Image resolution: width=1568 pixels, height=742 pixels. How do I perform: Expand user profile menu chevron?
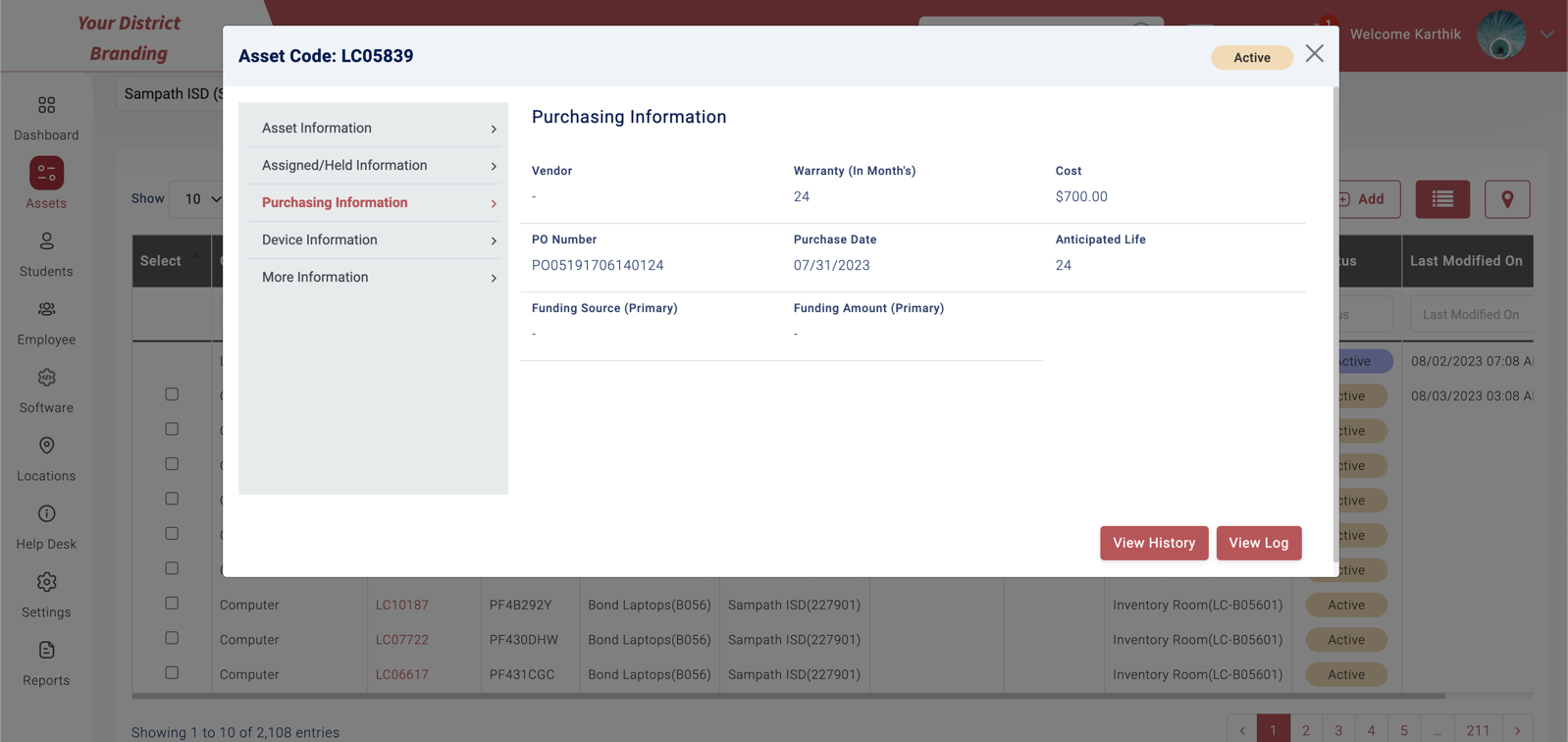tap(1546, 34)
